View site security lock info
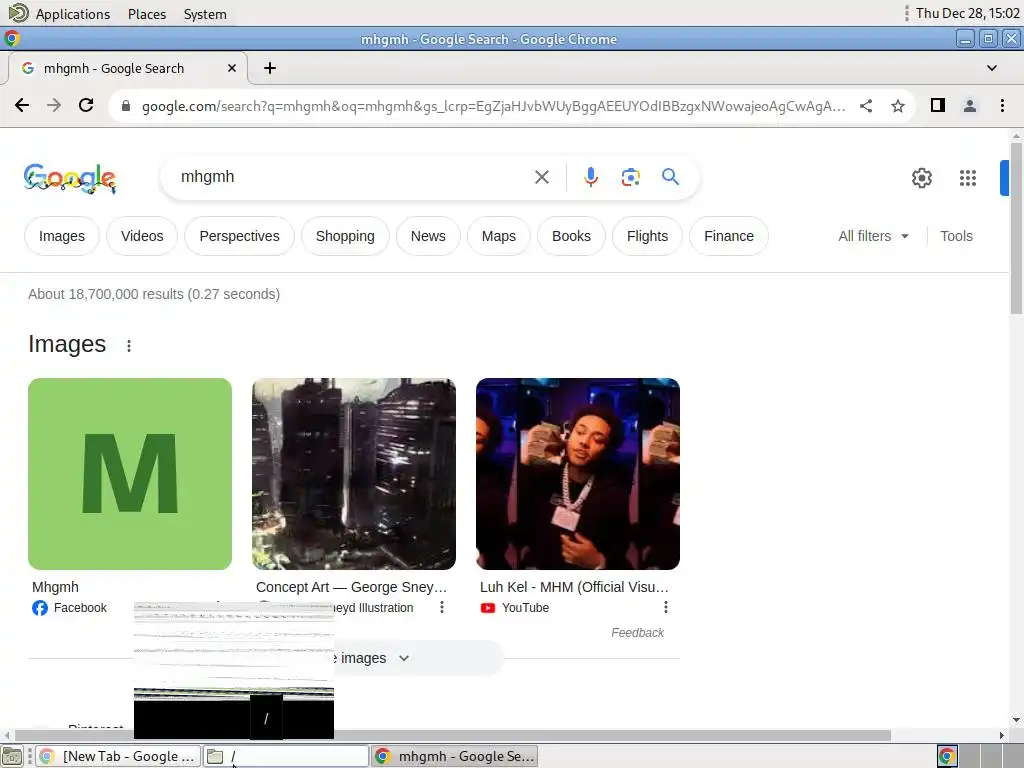 pos(126,106)
